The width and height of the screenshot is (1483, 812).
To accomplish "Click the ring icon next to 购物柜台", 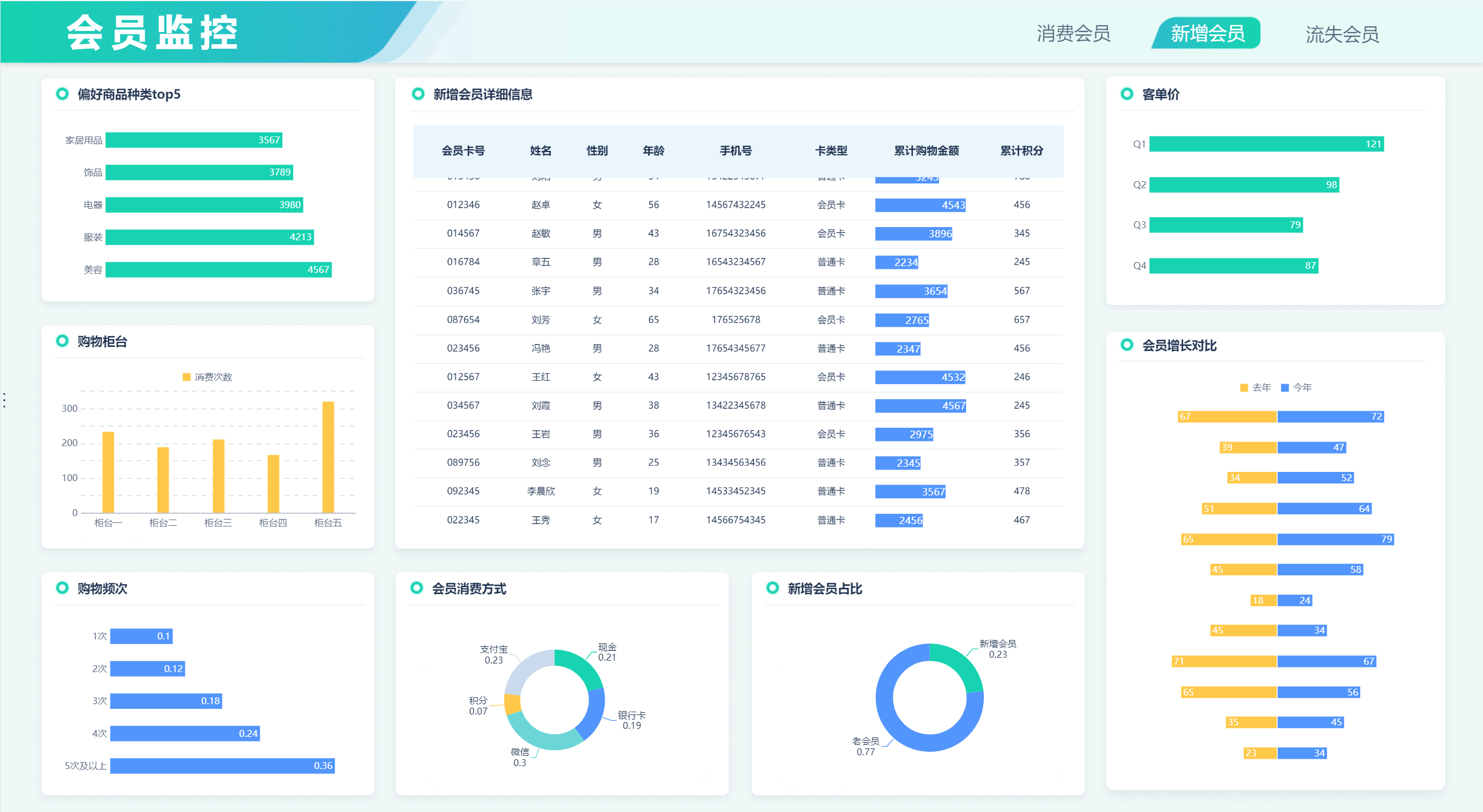I will coord(62,341).
